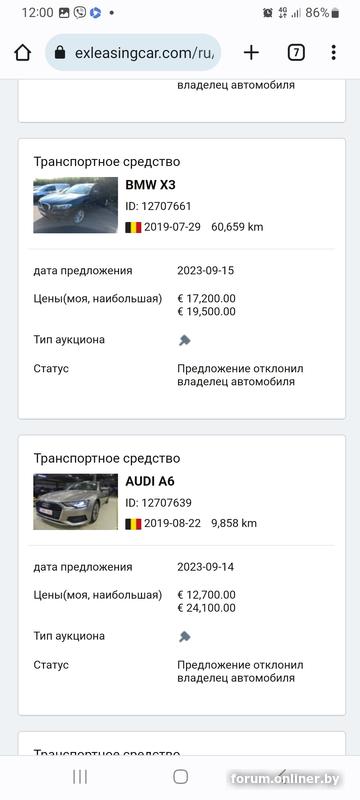Tap the auction hammer icon for BMW X3
This screenshot has width=360, height=800.
pos(185,340)
